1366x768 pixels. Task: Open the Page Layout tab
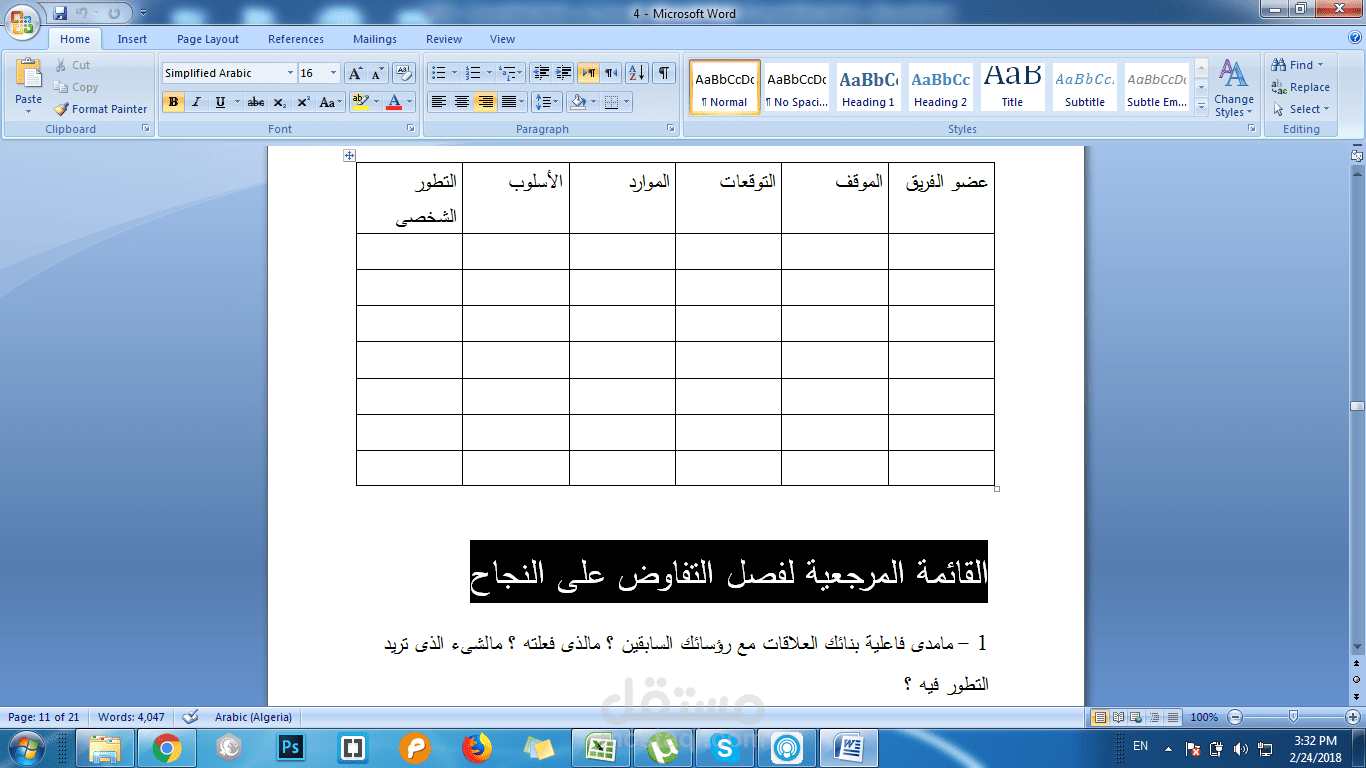pos(208,39)
